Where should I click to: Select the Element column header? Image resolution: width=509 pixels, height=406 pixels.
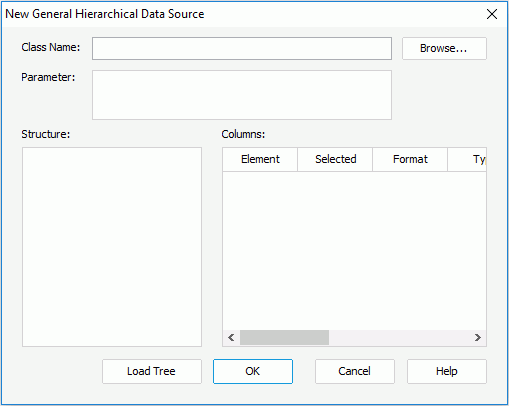(260, 159)
